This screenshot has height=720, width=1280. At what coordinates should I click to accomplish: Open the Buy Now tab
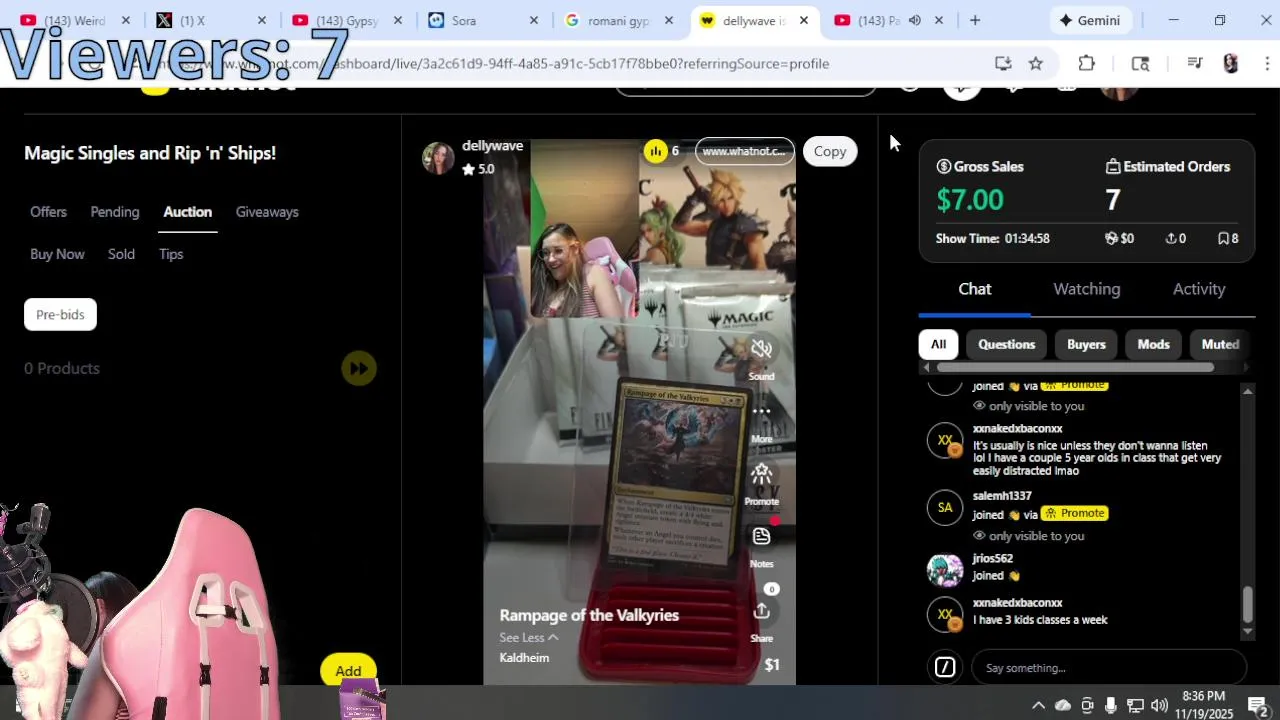[x=57, y=254]
